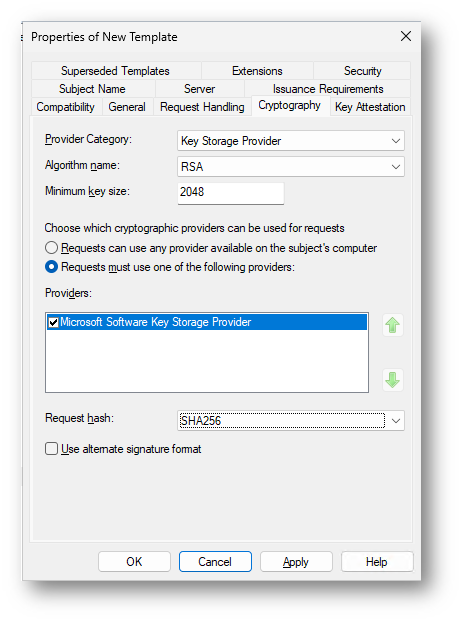The height and width of the screenshot is (623, 463).
Task: Select the Extensions tab
Action: [257, 71]
